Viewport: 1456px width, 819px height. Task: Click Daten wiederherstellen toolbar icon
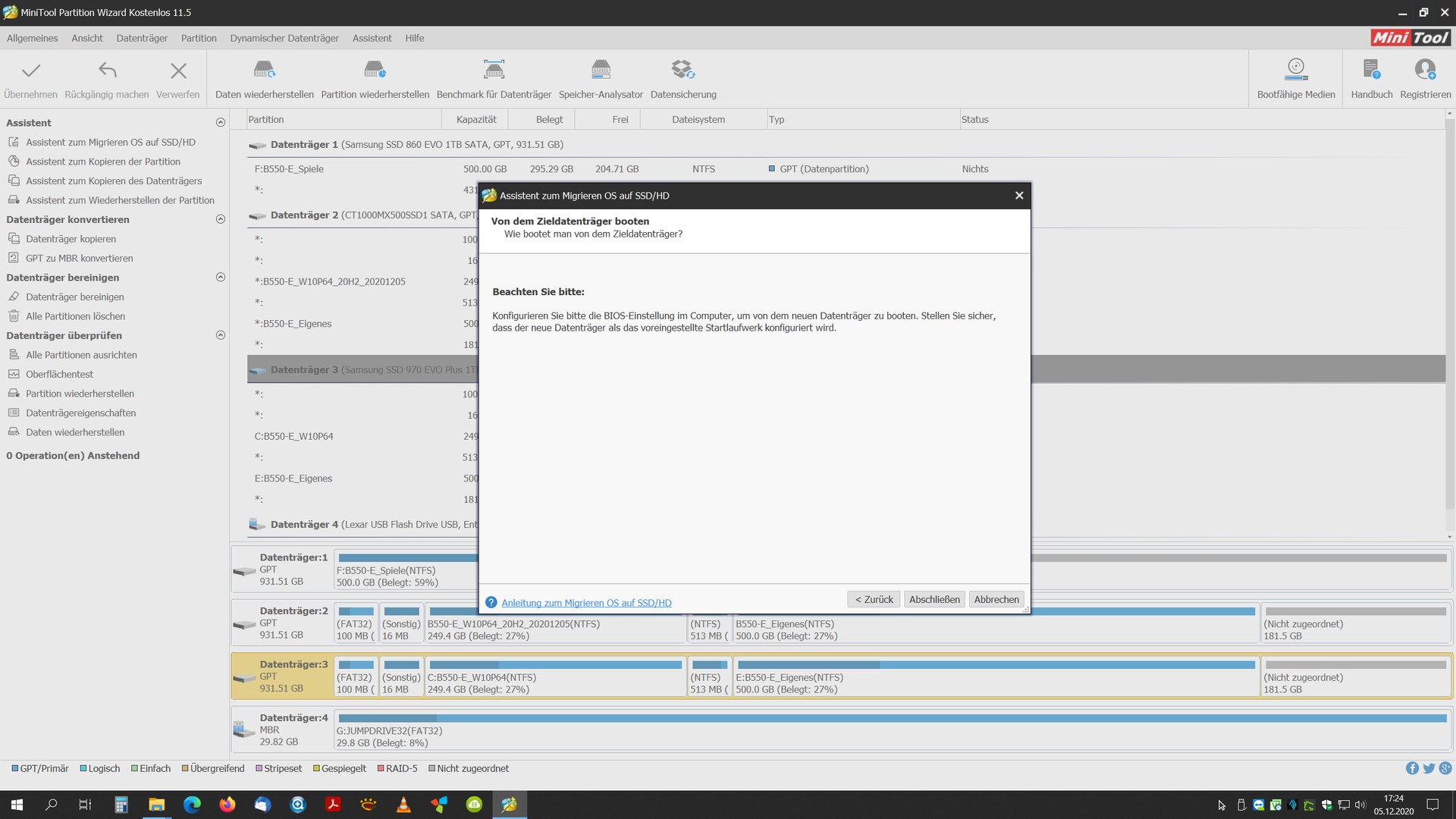[x=264, y=71]
